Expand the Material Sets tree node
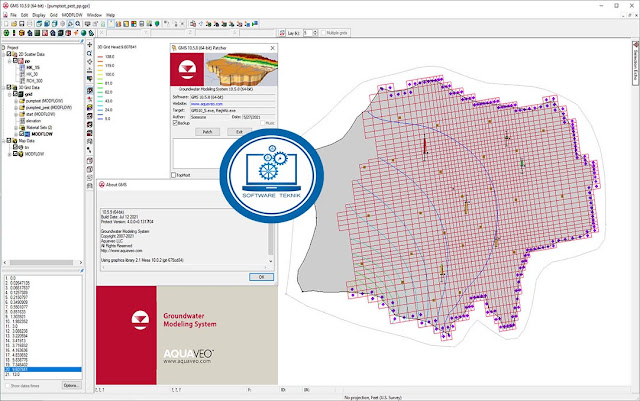640x401 pixels. [16, 127]
